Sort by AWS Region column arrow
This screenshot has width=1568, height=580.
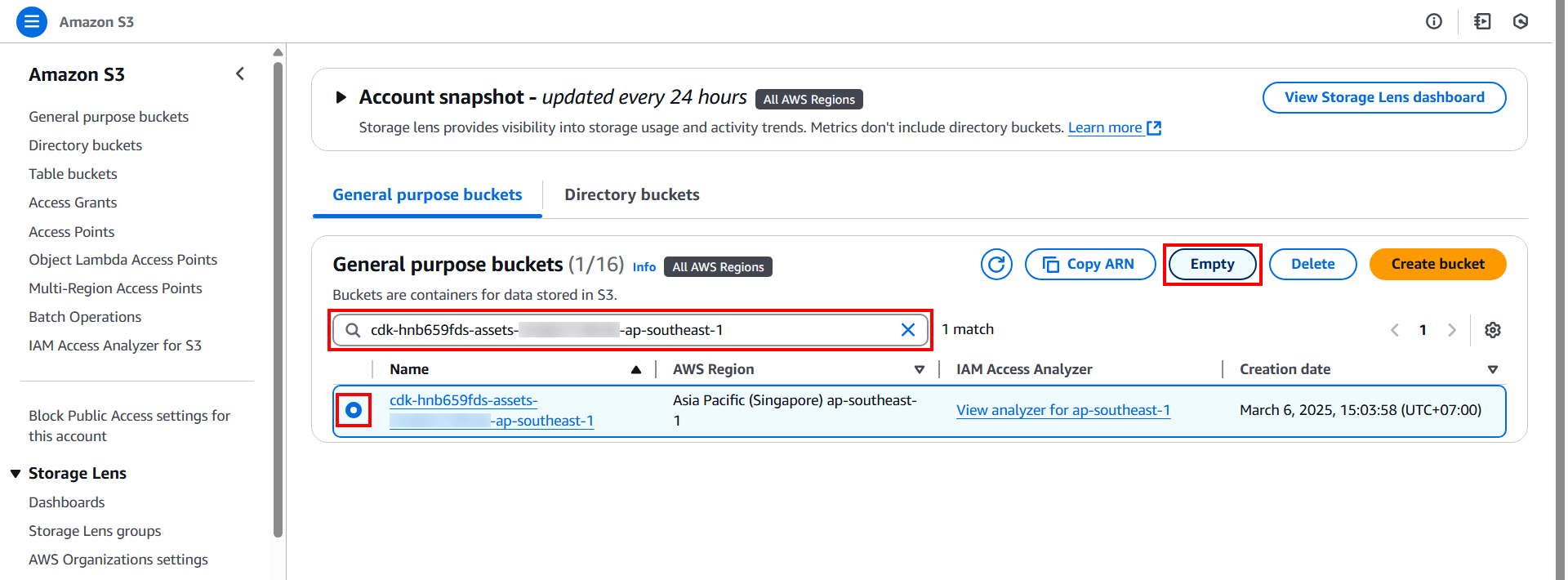tap(920, 370)
